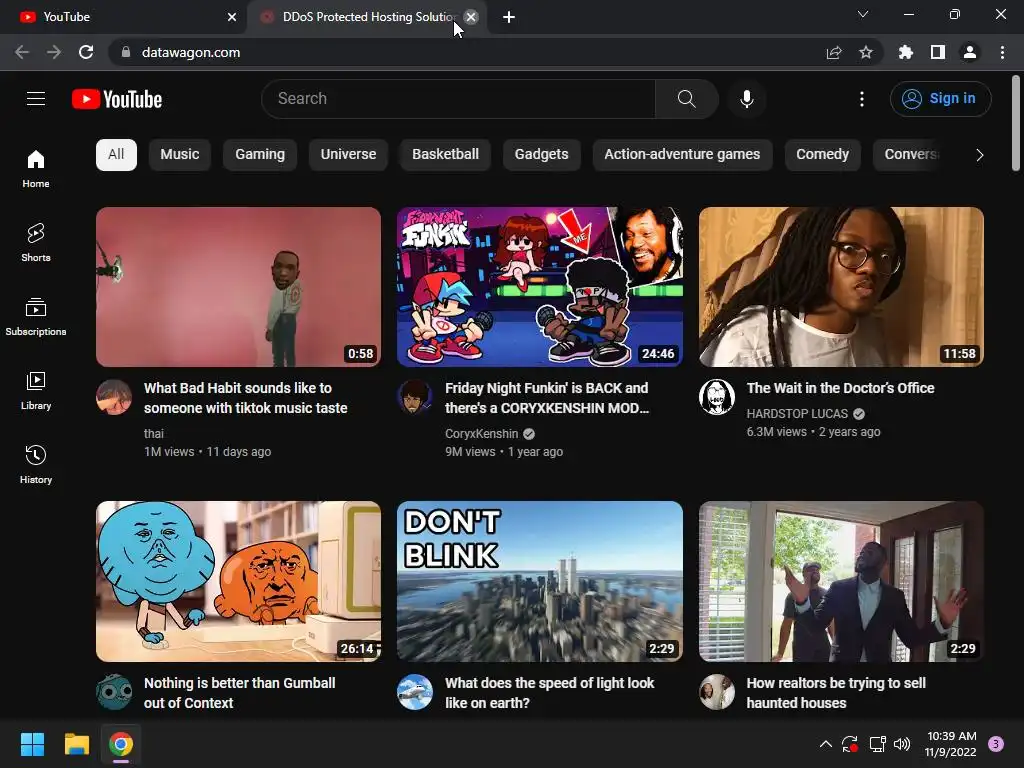Filter by Gadgets chip
The width and height of the screenshot is (1024, 768).
(541, 155)
